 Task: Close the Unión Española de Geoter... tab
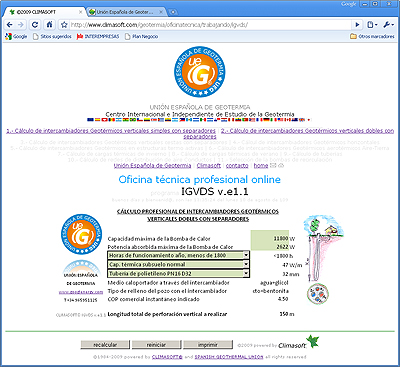(162, 12)
